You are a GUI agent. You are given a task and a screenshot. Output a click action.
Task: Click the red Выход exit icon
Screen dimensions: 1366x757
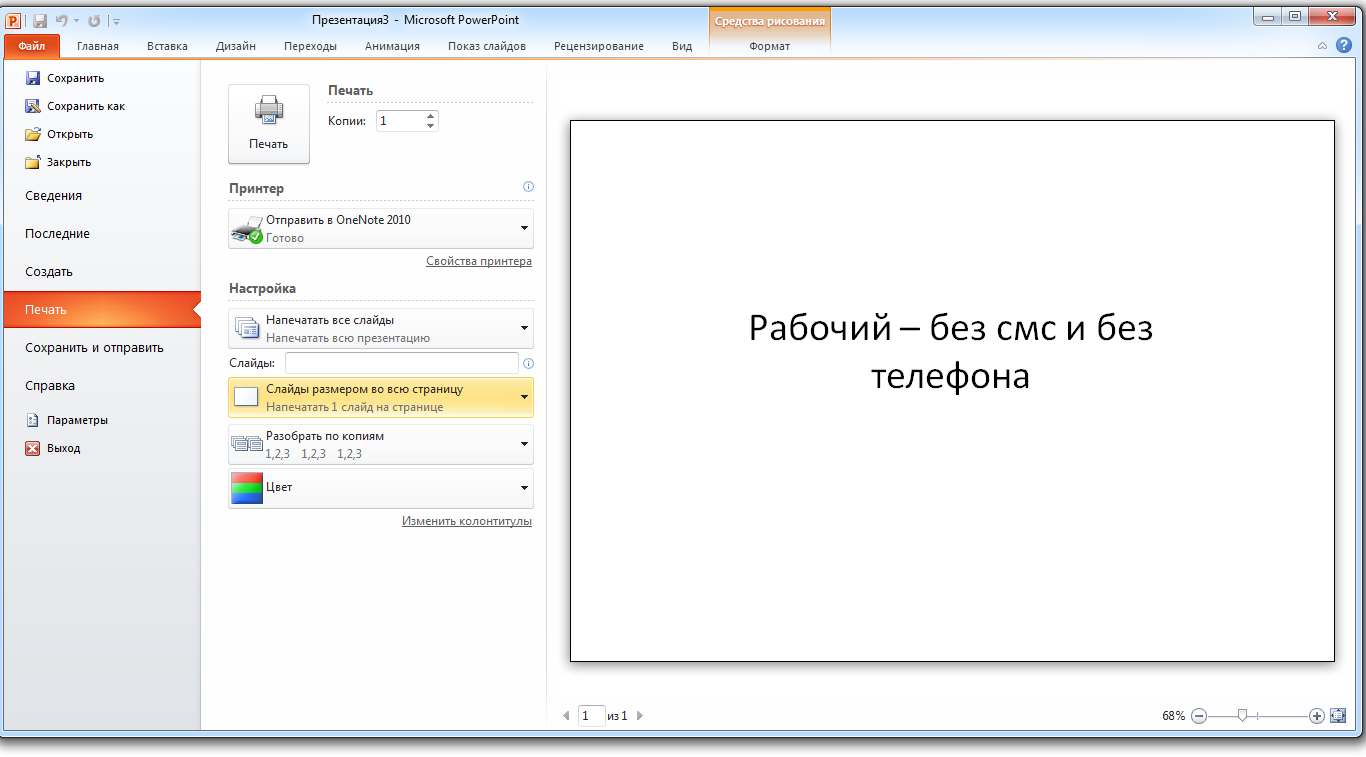pyautogui.click(x=33, y=448)
